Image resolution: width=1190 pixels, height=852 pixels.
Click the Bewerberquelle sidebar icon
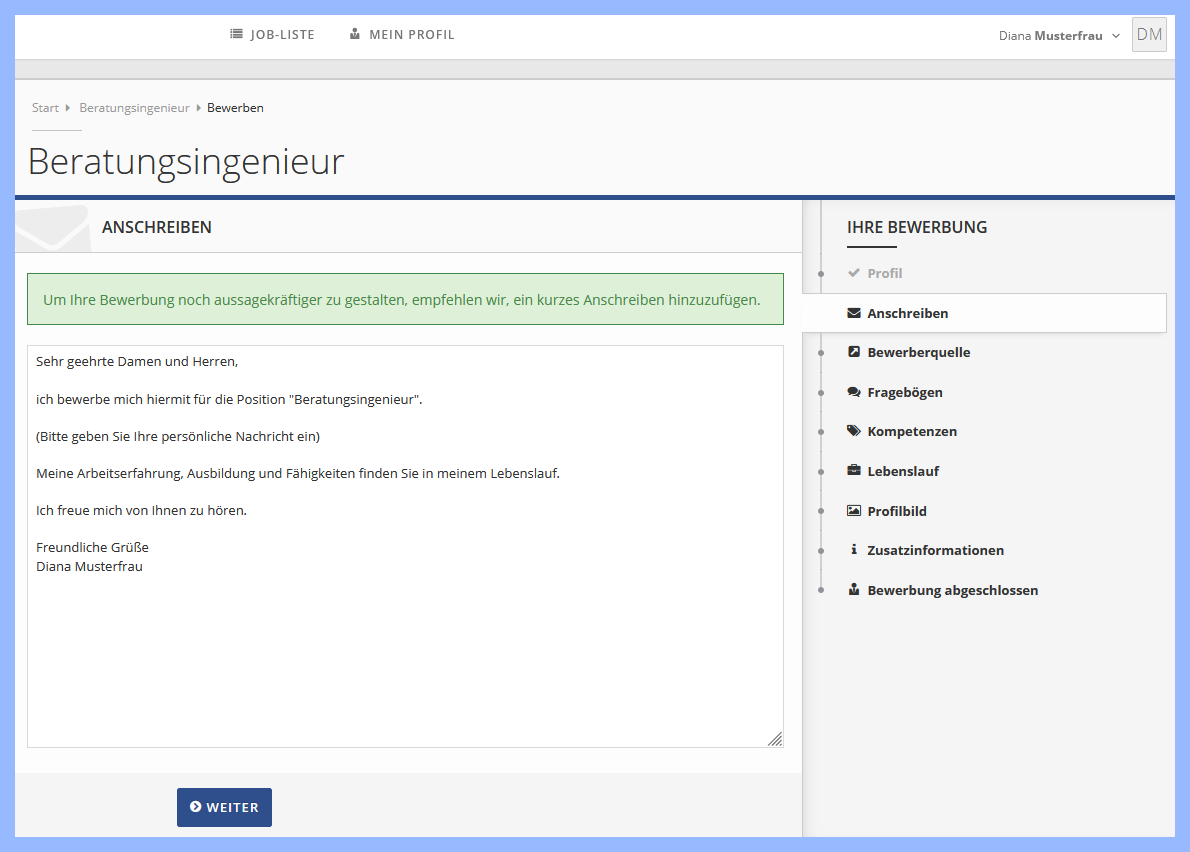click(854, 352)
